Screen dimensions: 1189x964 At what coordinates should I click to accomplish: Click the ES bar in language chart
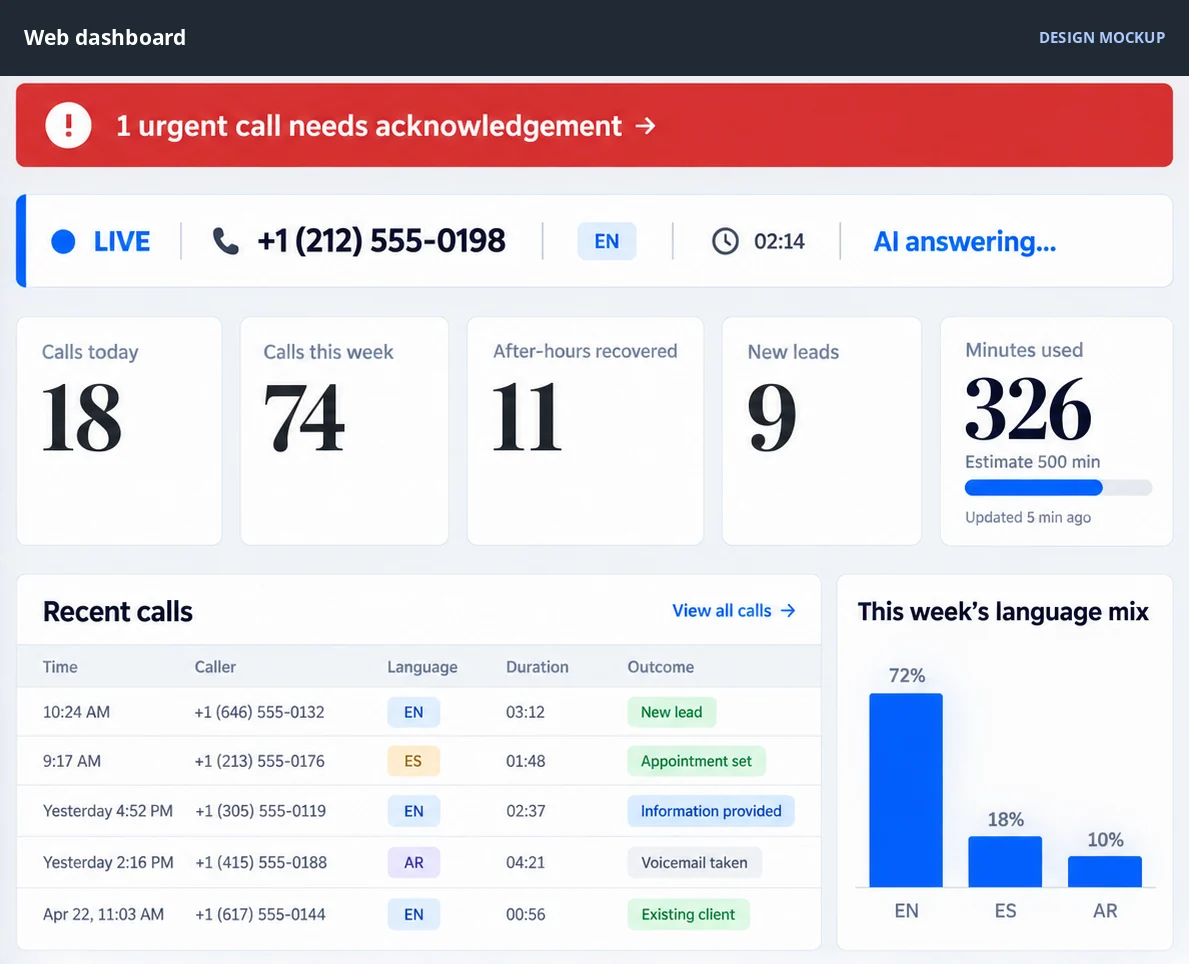(1005, 861)
